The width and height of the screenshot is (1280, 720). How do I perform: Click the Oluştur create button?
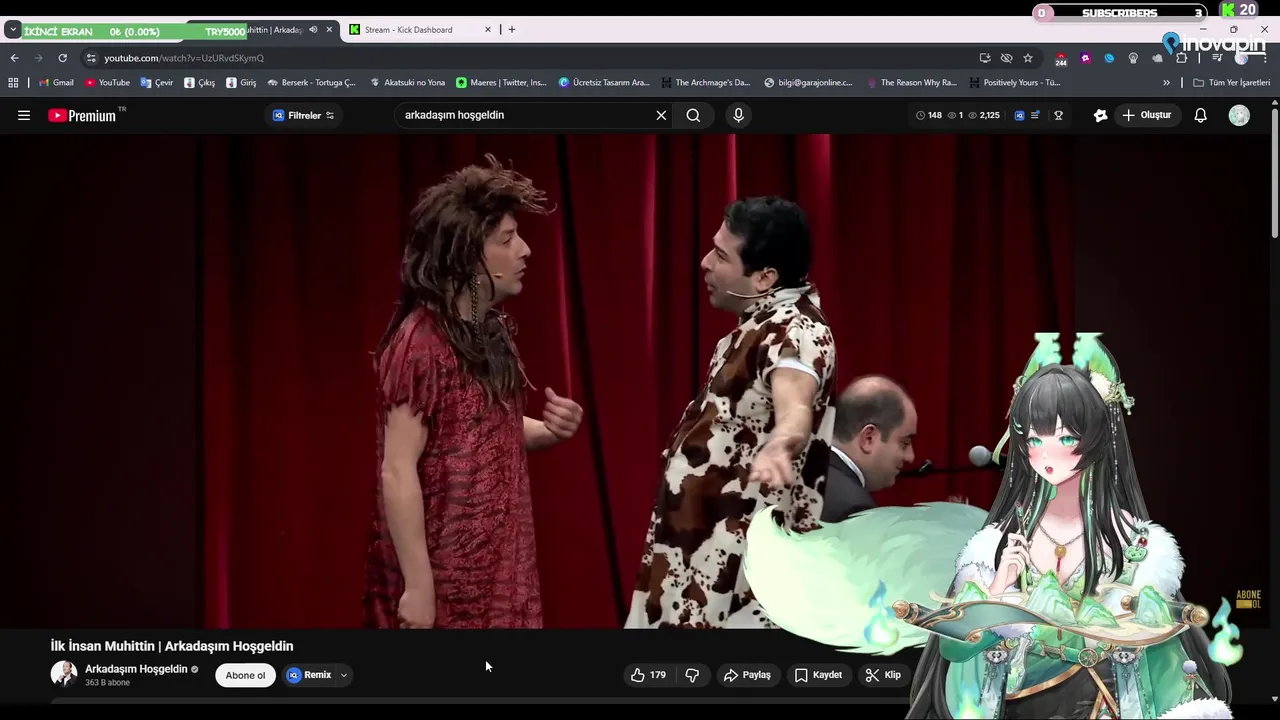(x=1146, y=115)
